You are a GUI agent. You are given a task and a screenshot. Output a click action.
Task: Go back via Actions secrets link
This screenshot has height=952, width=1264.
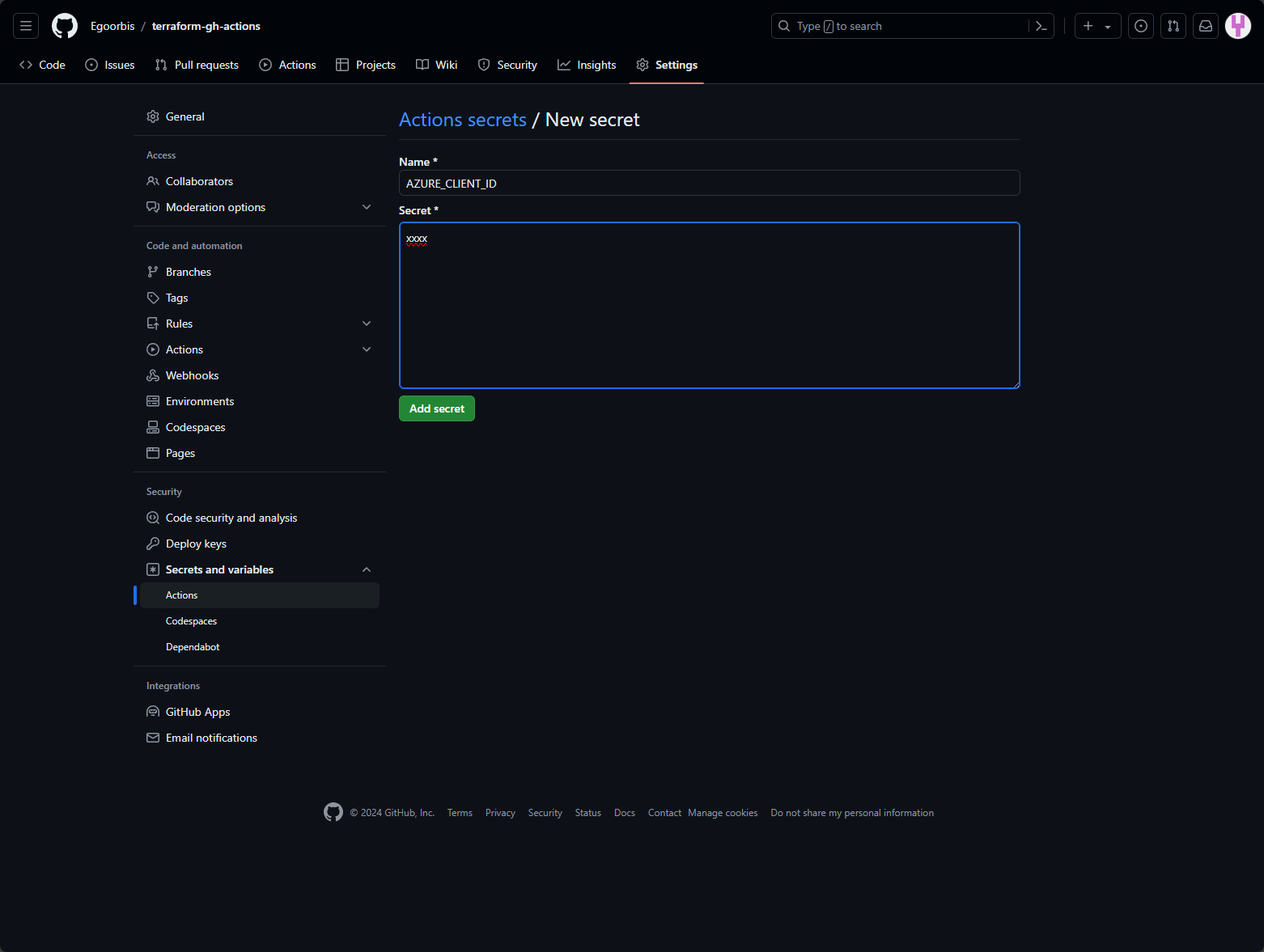click(462, 120)
